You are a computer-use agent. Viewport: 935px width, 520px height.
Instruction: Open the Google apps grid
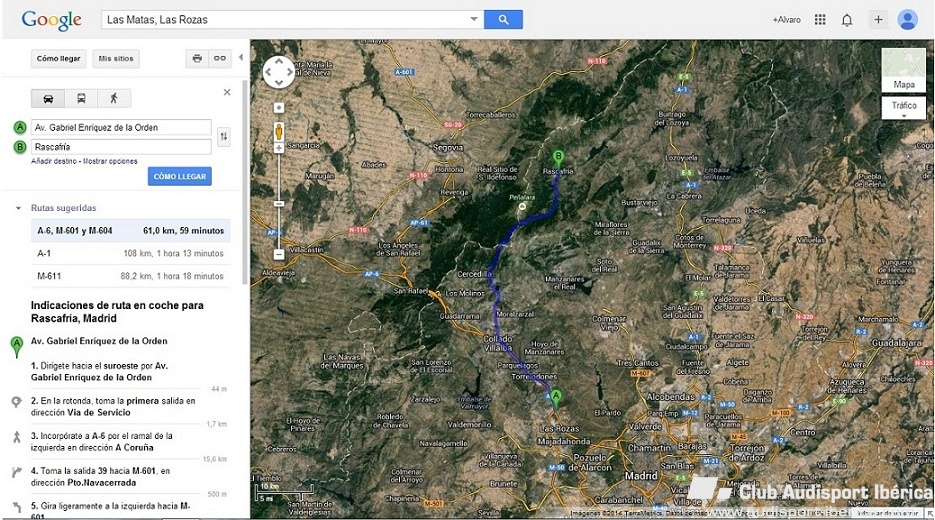click(x=820, y=20)
